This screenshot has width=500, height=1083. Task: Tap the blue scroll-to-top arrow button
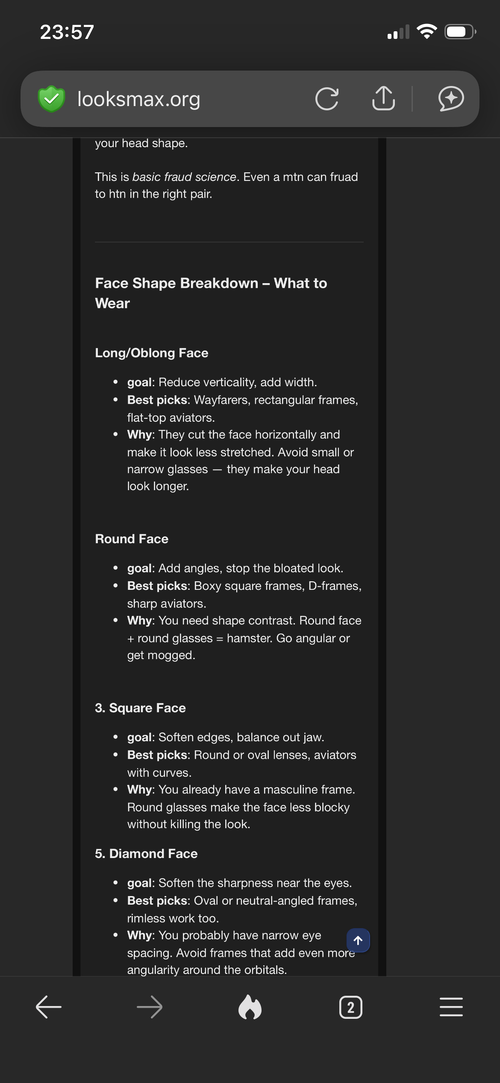(x=358, y=940)
